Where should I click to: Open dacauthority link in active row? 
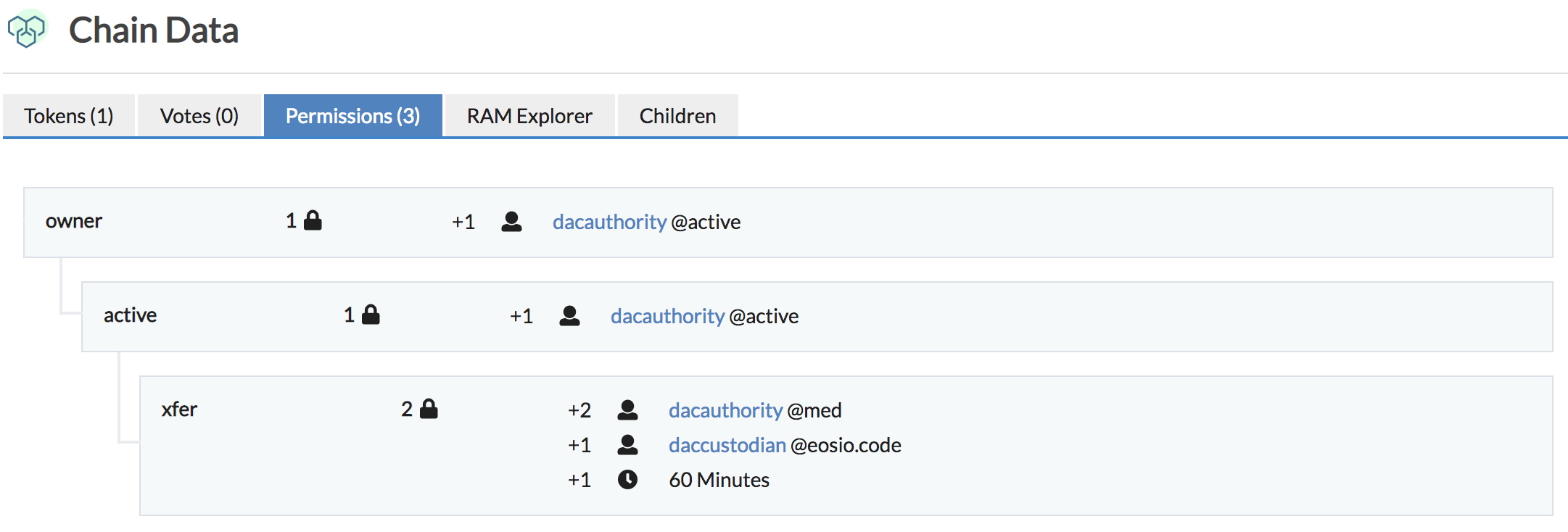point(667,316)
